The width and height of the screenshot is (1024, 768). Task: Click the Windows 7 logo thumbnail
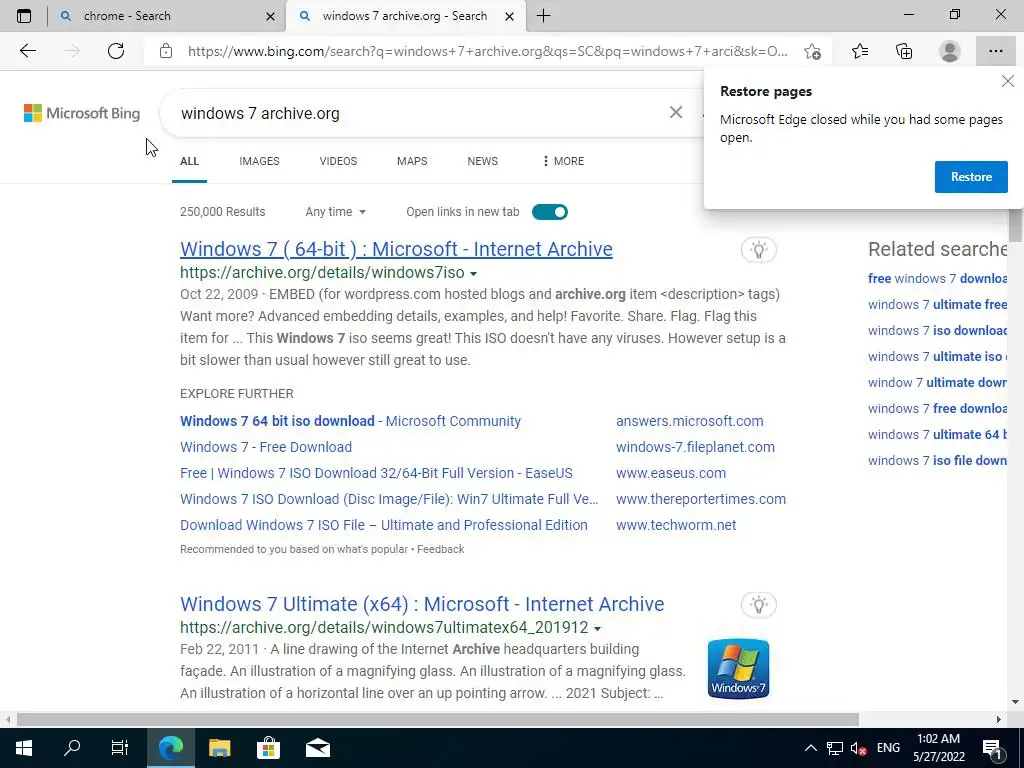tap(738, 669)
